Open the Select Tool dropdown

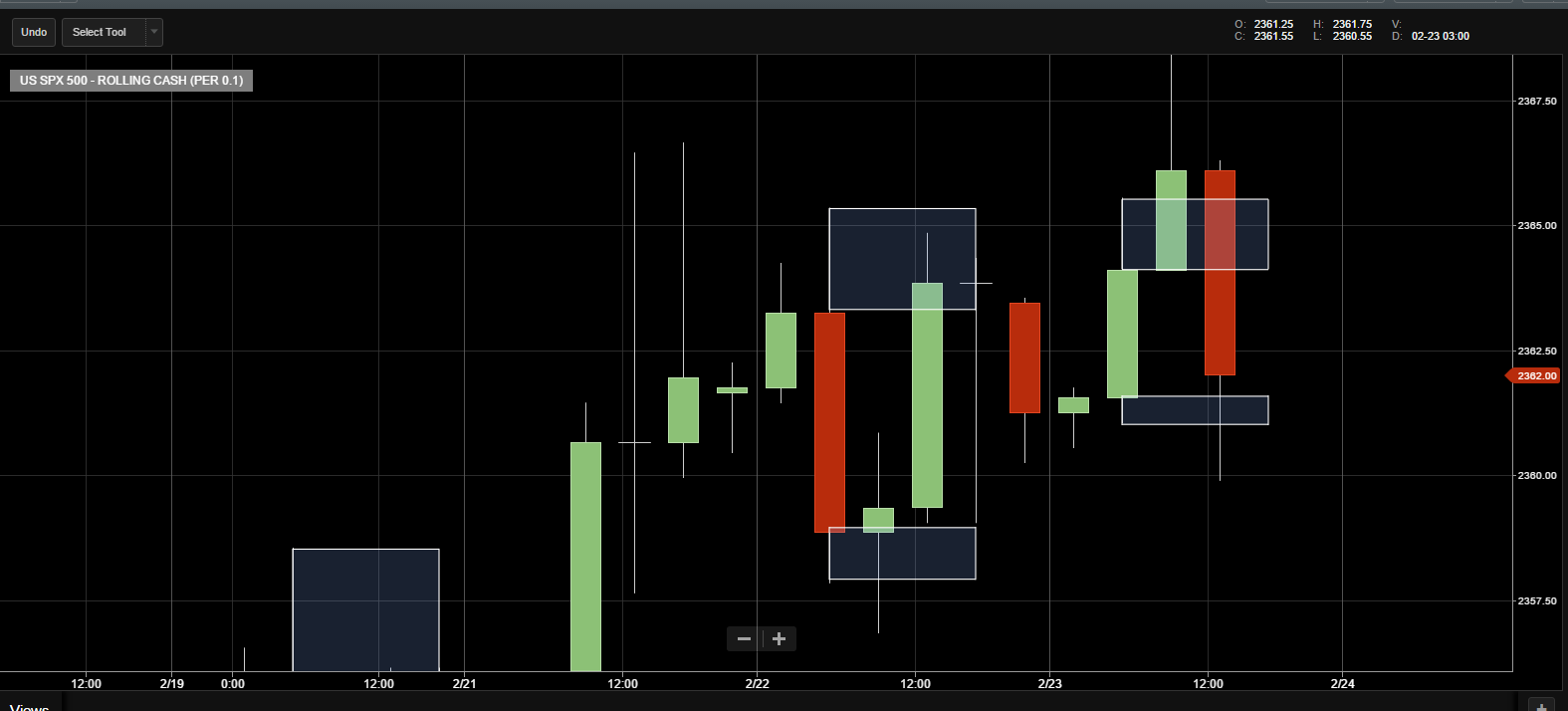click(x=112, y=32)
